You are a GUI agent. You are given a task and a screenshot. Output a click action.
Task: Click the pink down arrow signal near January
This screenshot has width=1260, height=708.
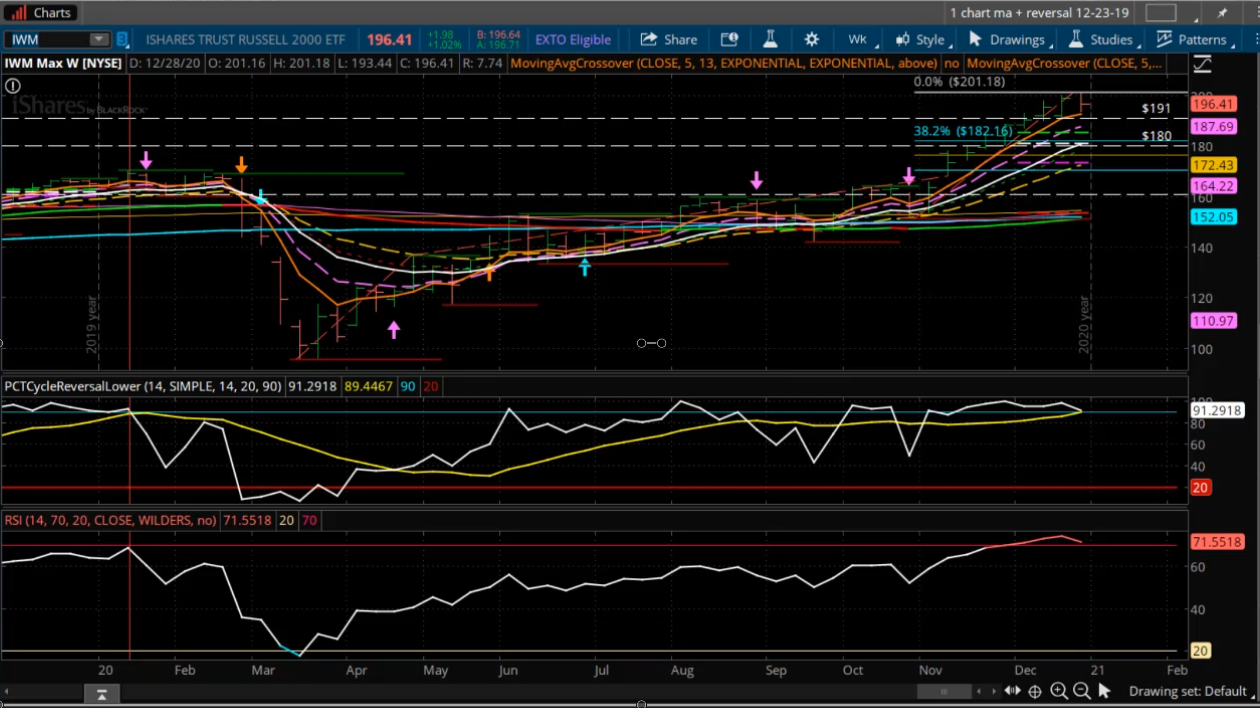(x=146, y=160)
